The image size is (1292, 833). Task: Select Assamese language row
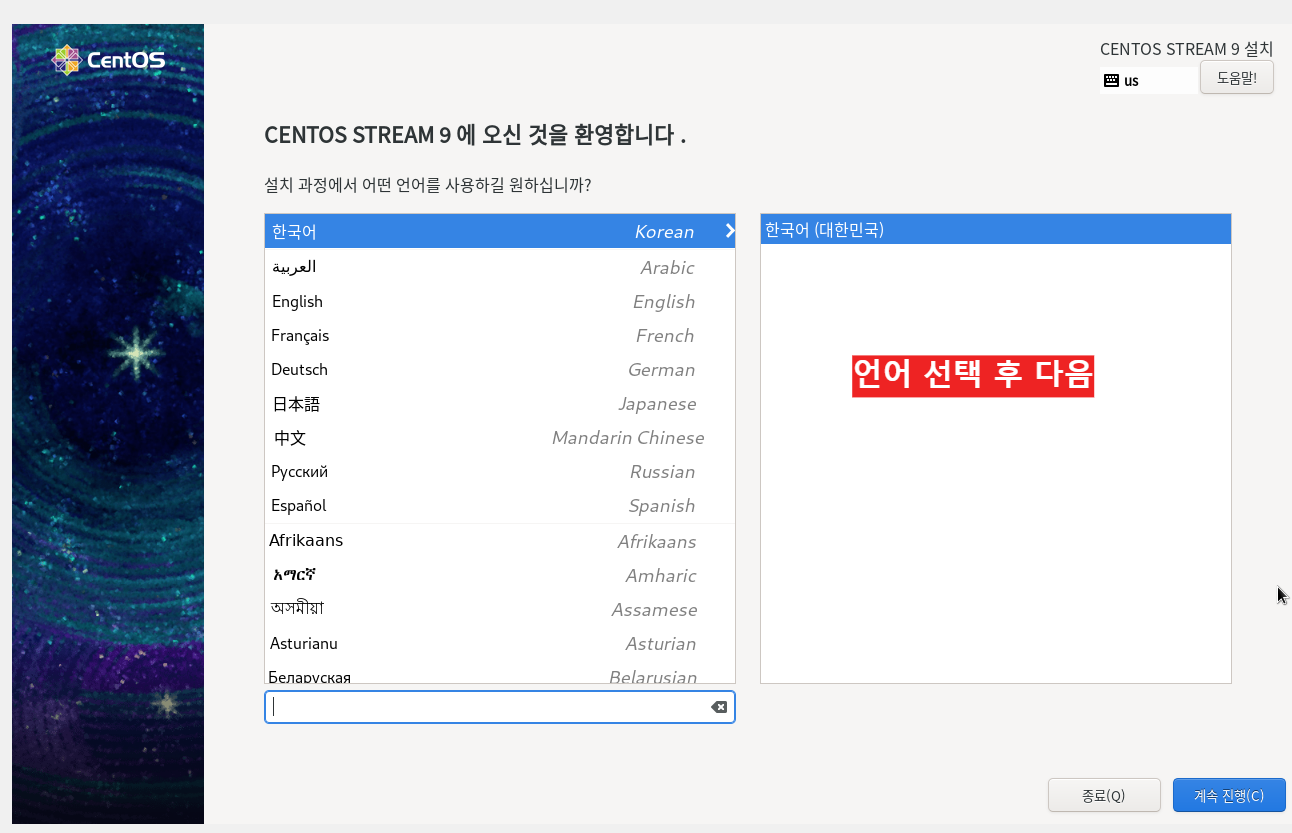click(x=500, y=609)
